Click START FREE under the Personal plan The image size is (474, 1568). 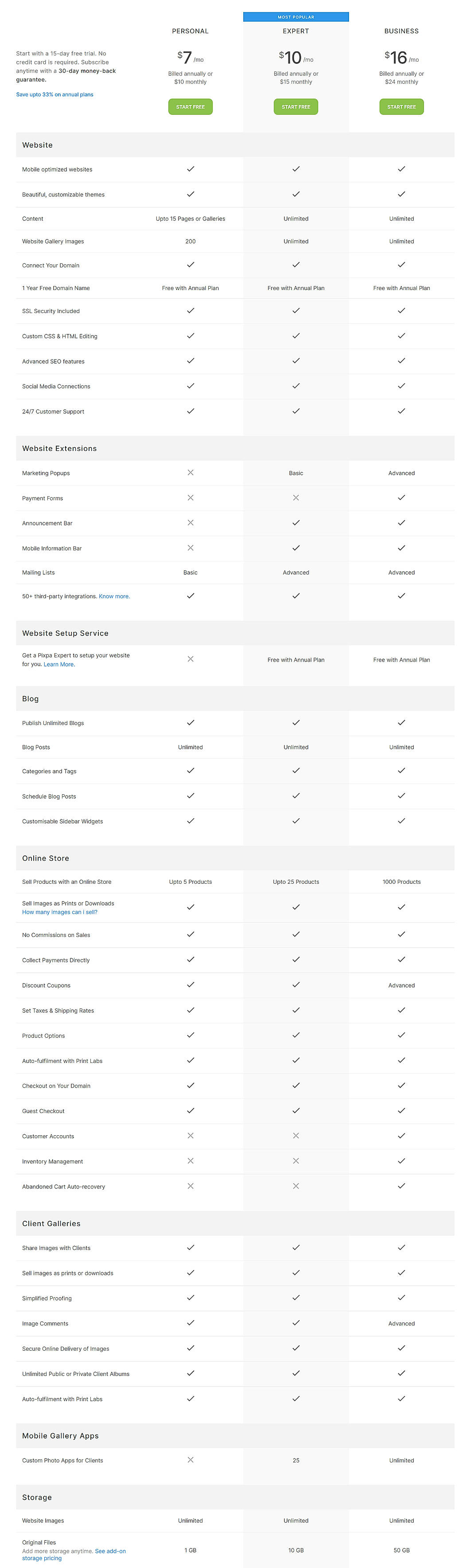[x=190, y=106]
